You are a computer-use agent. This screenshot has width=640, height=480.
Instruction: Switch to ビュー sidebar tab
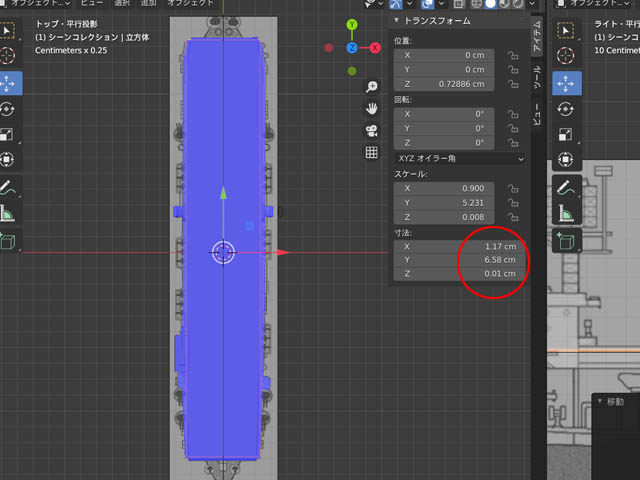click(538, 114)
